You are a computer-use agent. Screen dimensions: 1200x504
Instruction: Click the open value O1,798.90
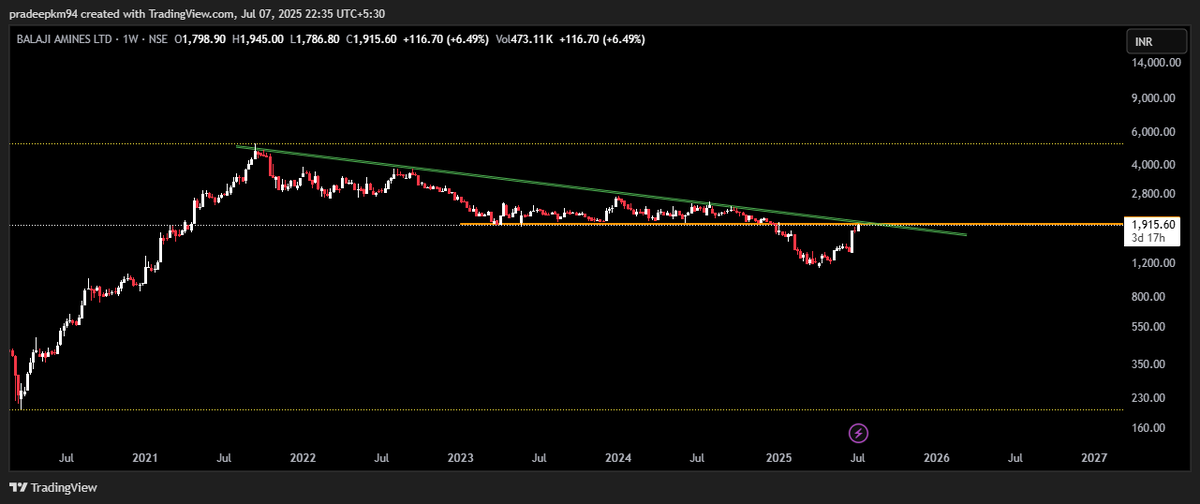tap(201, 39)
